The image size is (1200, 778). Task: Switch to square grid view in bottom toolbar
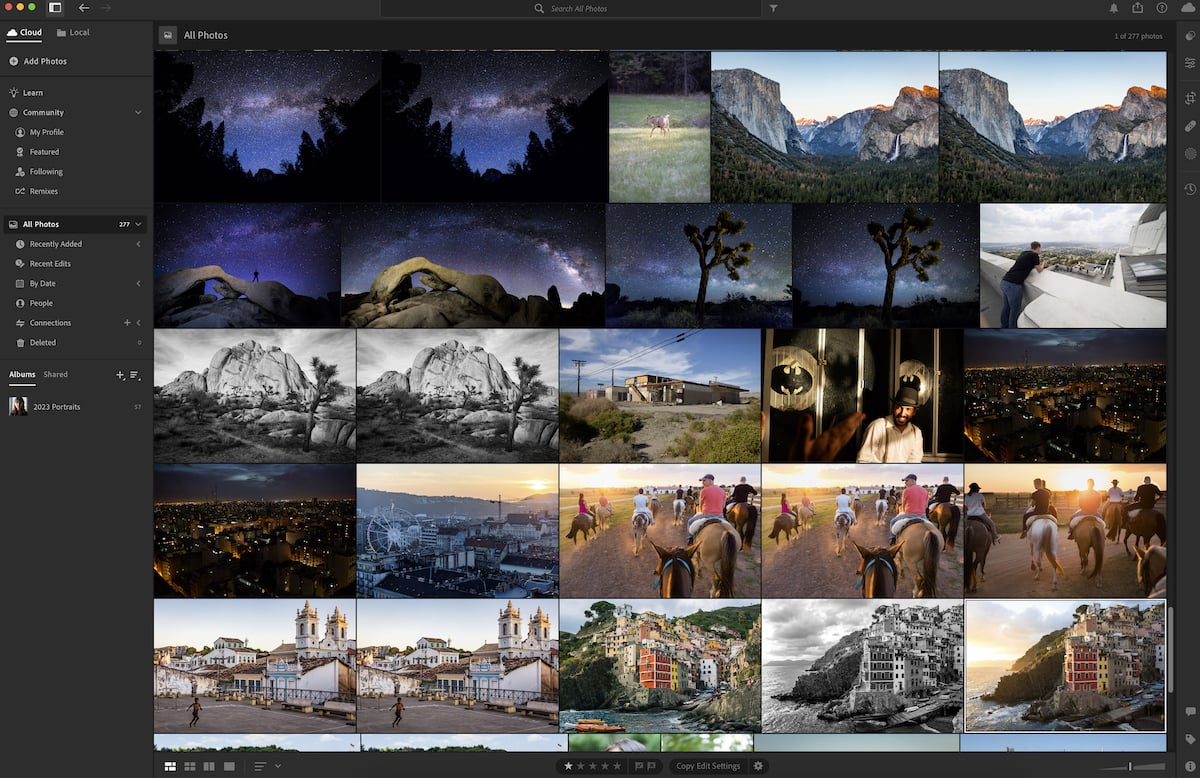click(x=190, y=765)
